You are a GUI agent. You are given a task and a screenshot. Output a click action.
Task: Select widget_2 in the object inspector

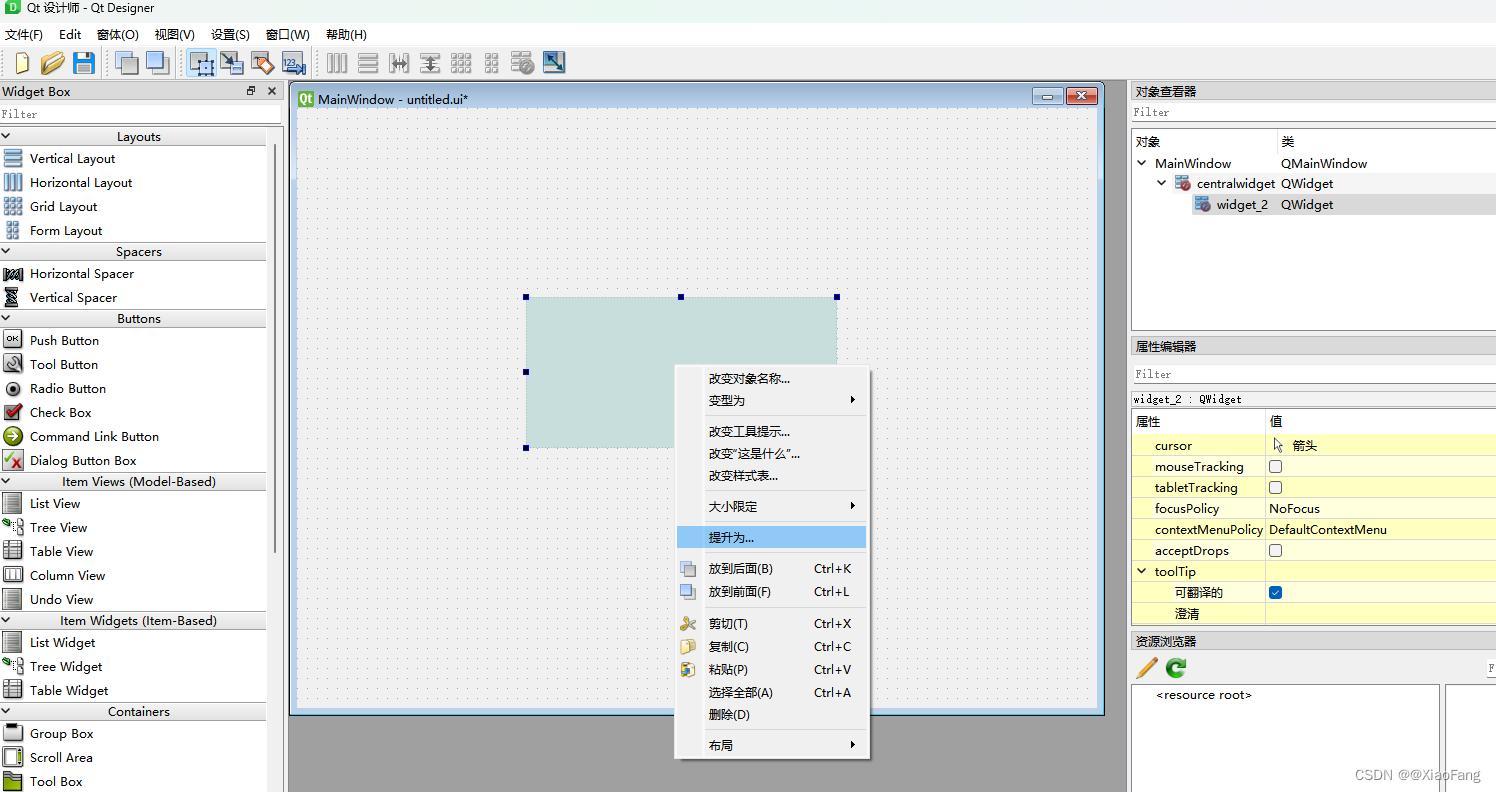(x=1242, y=204)
